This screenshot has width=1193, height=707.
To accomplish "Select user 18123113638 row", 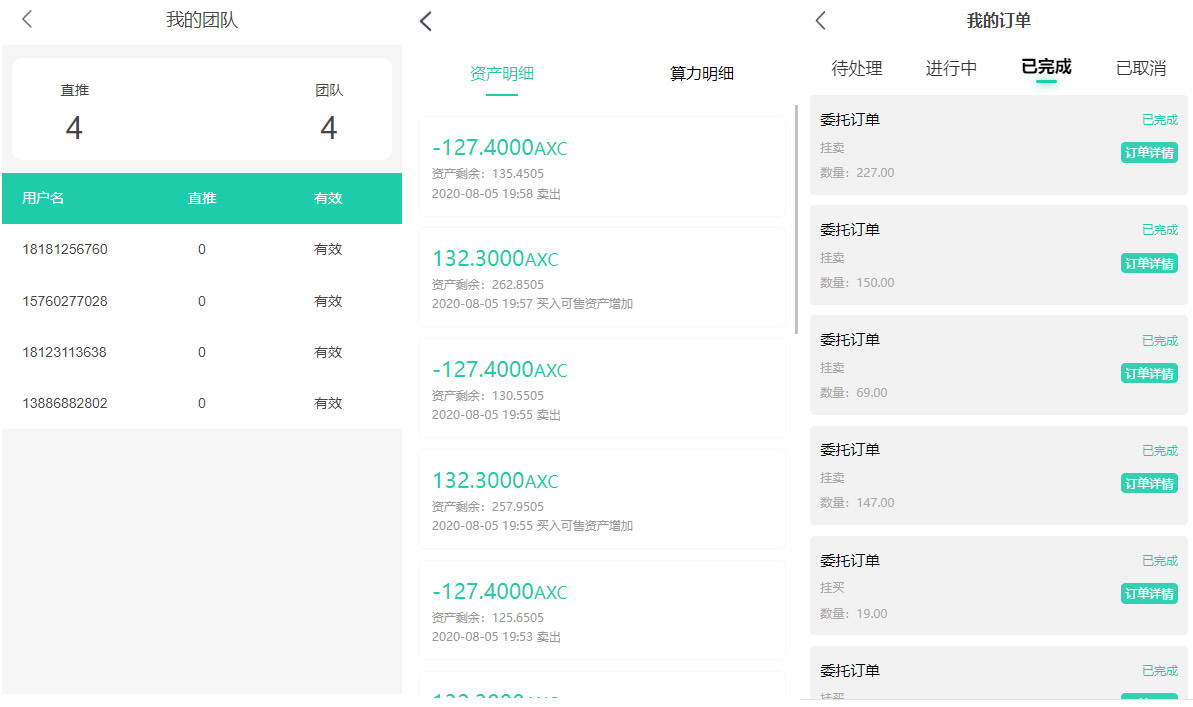I will [x=202, y=352].
